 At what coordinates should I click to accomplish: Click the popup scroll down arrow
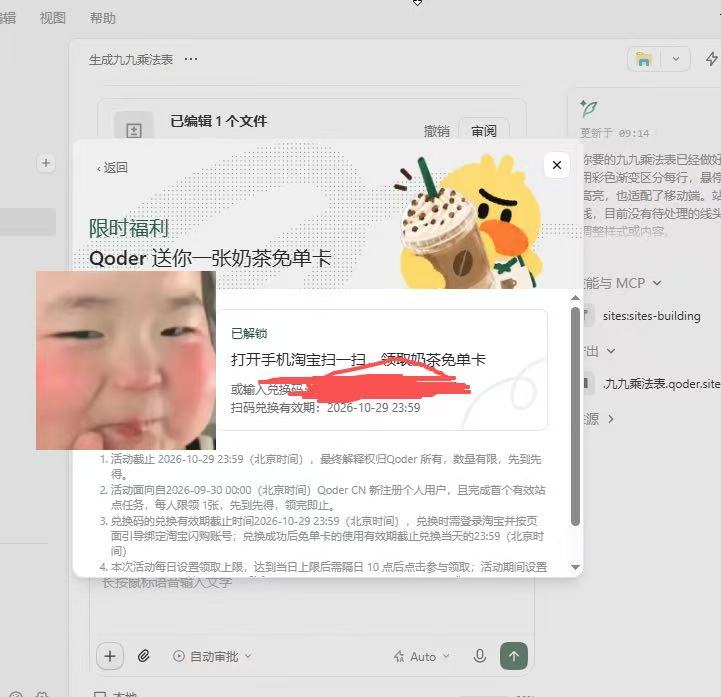click(575, 567)
